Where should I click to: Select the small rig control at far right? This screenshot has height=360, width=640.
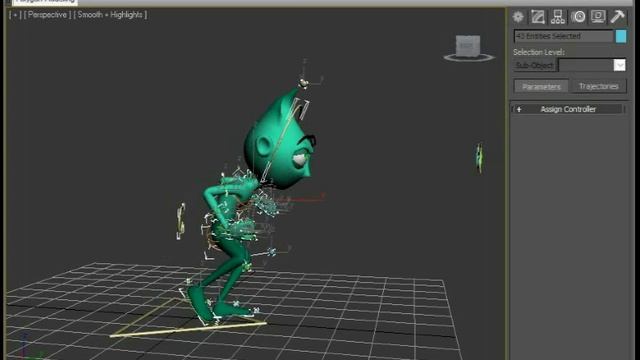pyautogui.click(x=480, y=158)
